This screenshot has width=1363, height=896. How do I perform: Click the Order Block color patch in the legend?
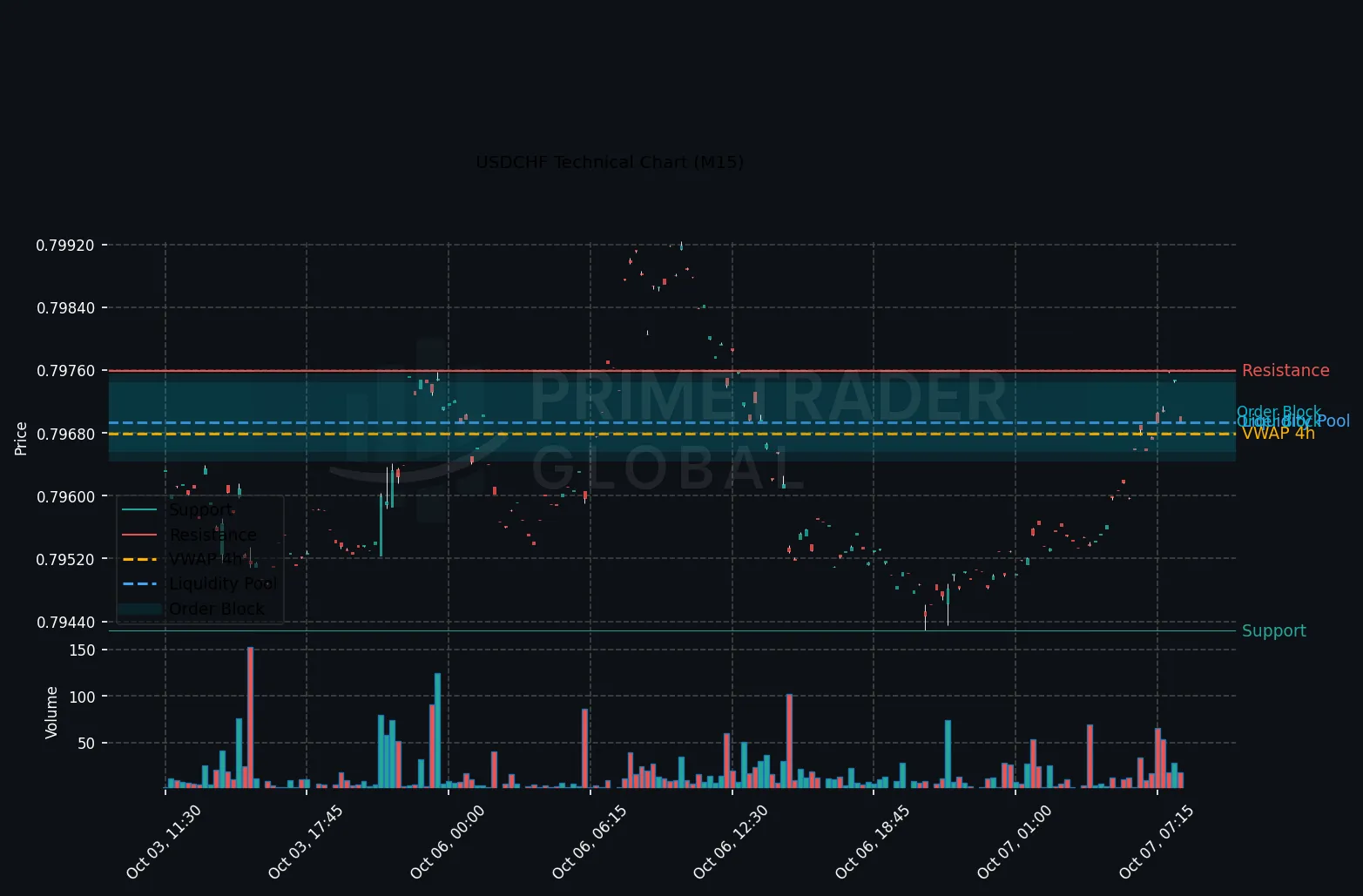click(x=139, y=609)
